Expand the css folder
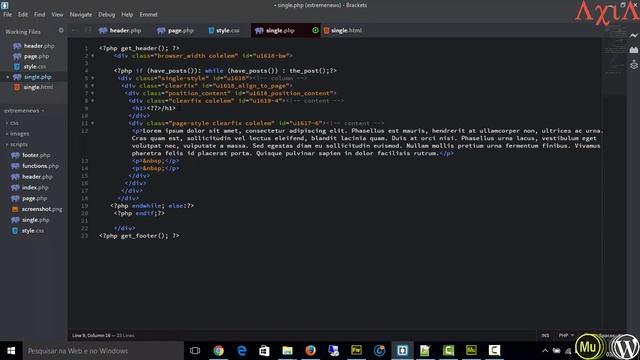The image size is (640, 360). point(12,123)
